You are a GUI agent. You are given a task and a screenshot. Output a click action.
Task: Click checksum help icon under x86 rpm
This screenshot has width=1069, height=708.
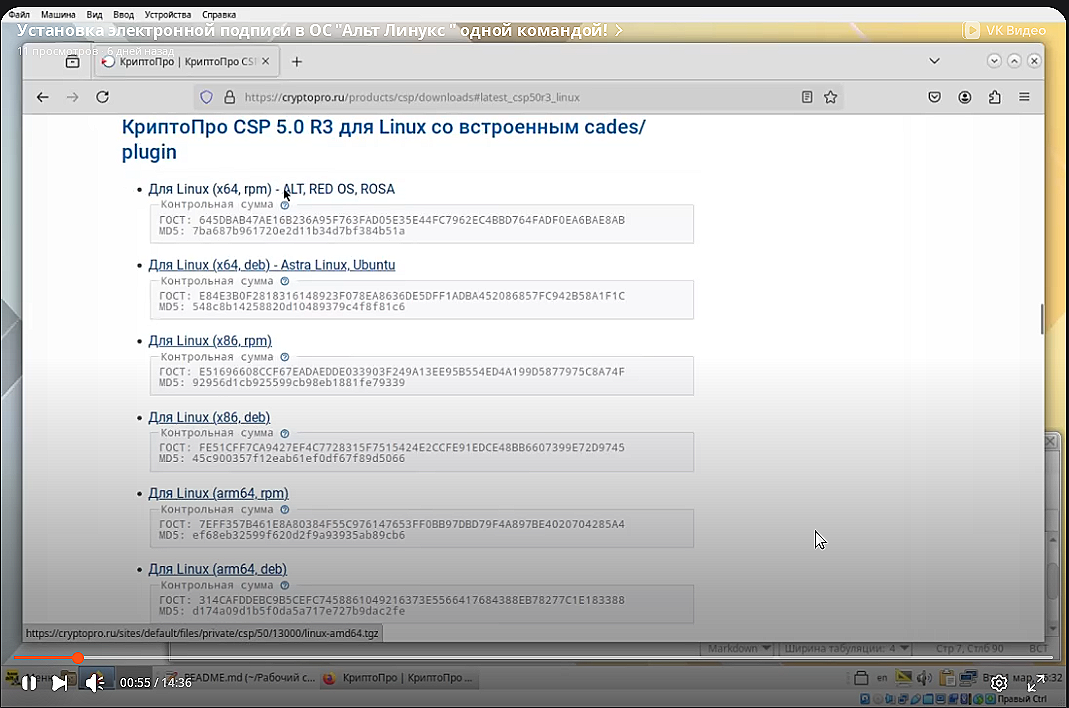coord(285,357)
